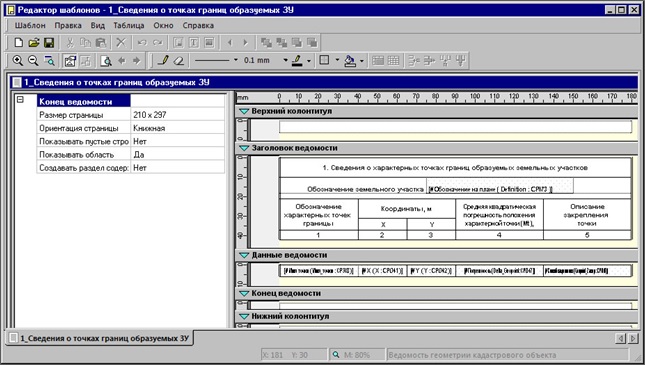Click the right-pointing triangle toolbar icon
This screenshot has width=645, height=365.
[246, 42]
